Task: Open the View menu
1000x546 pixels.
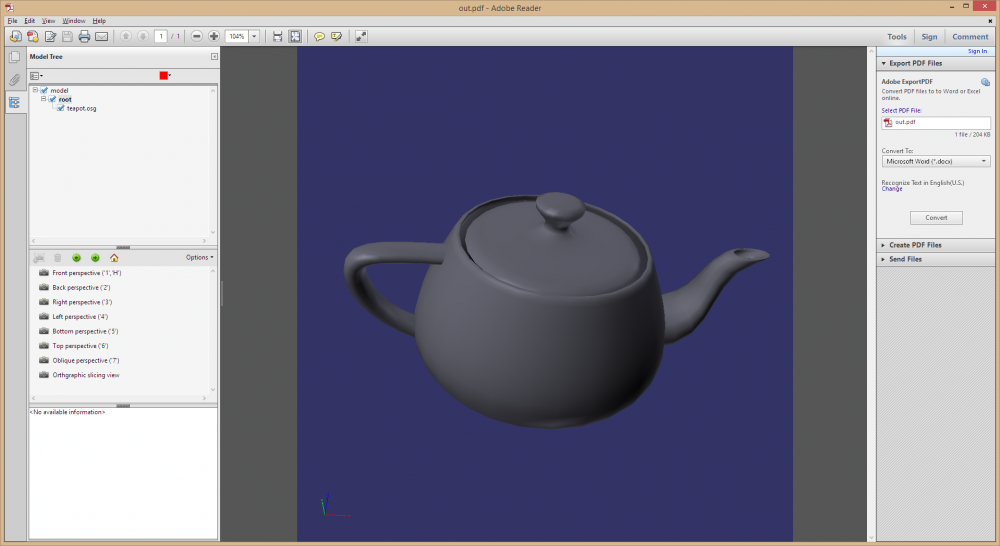Action: [48, 20]
